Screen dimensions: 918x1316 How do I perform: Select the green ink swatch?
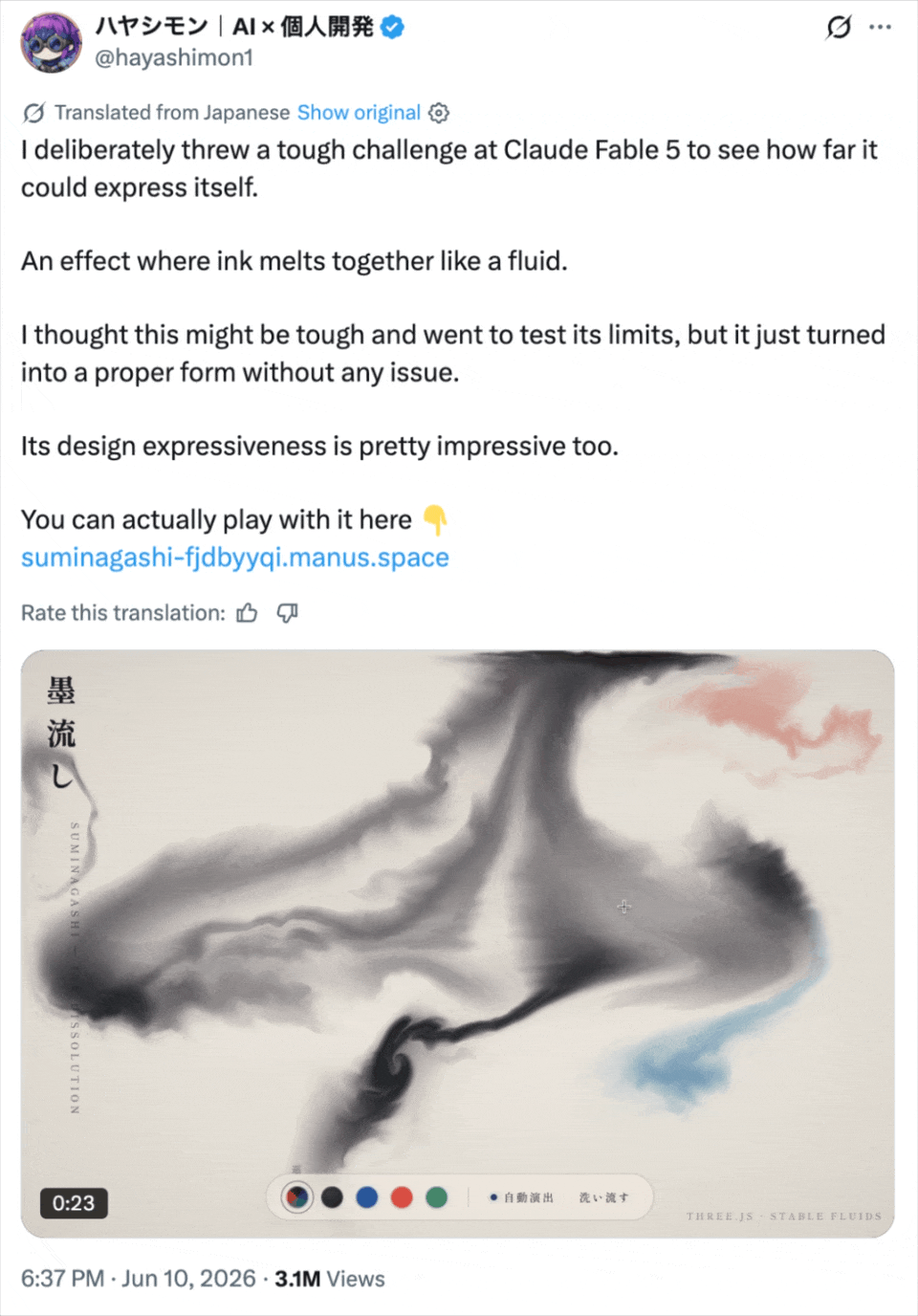click(437, 1197)
